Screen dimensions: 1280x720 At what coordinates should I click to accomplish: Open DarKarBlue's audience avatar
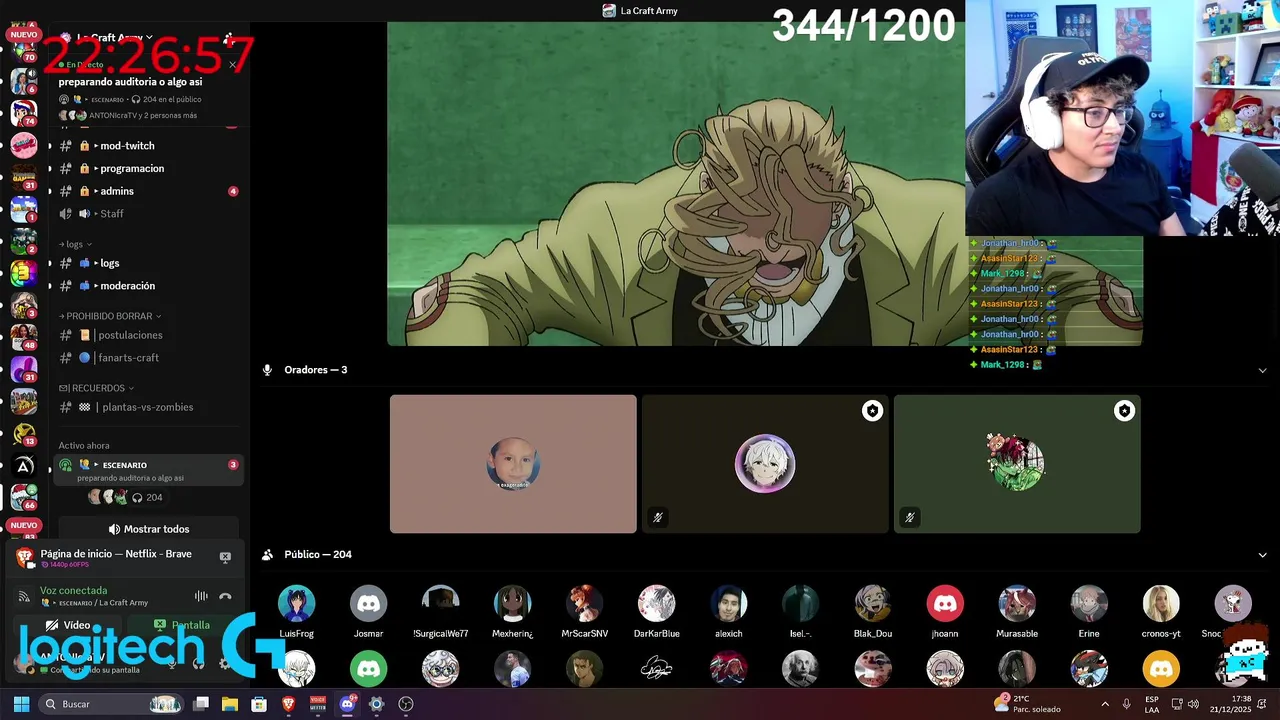pos(656,603)
